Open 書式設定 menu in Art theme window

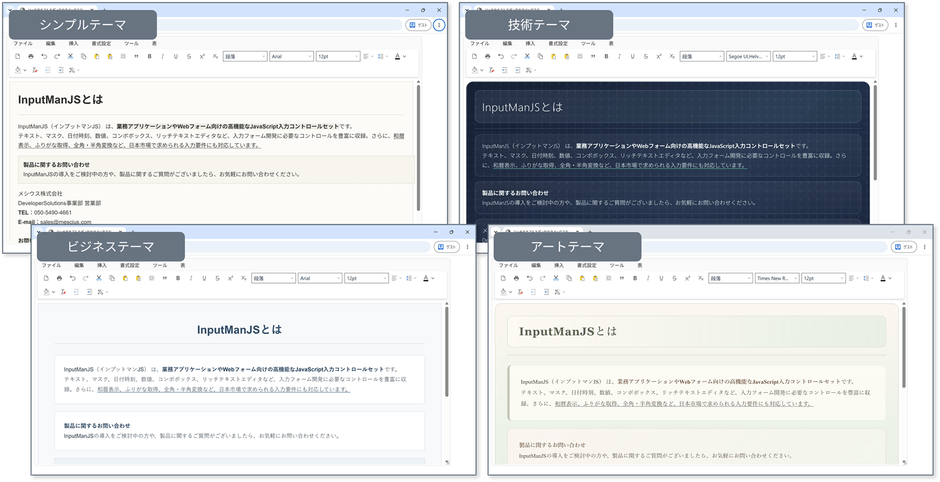586,265
